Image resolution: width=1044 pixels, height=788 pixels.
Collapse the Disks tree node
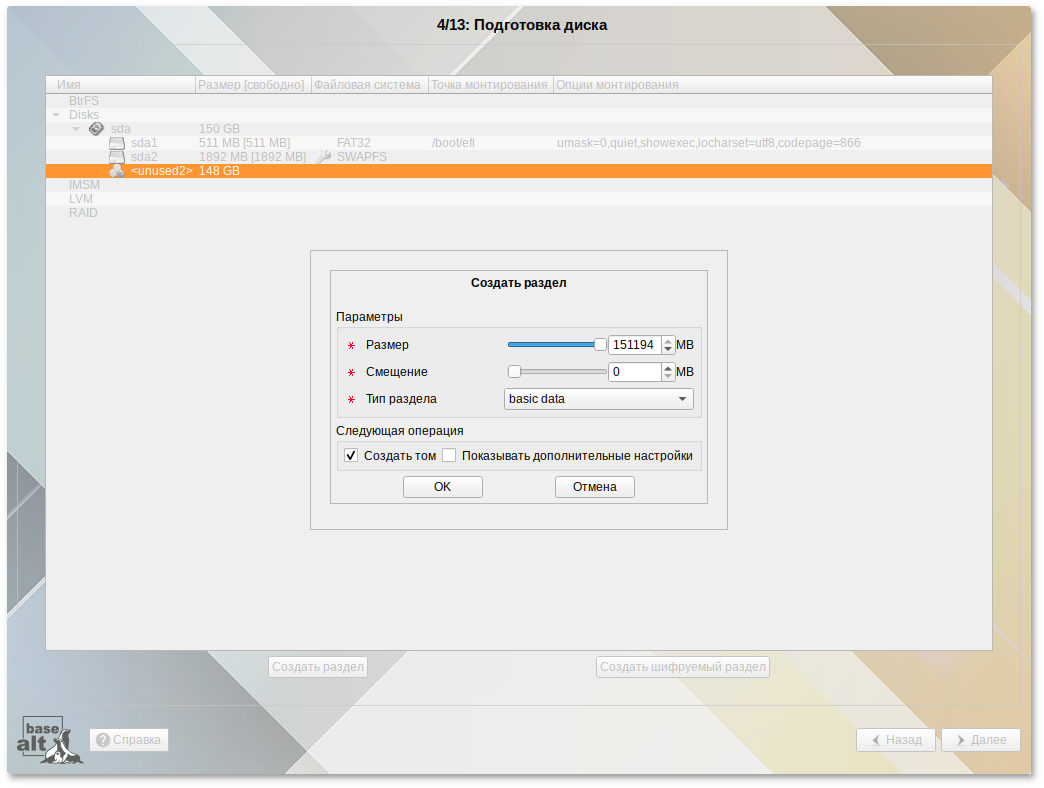(56, 114)
